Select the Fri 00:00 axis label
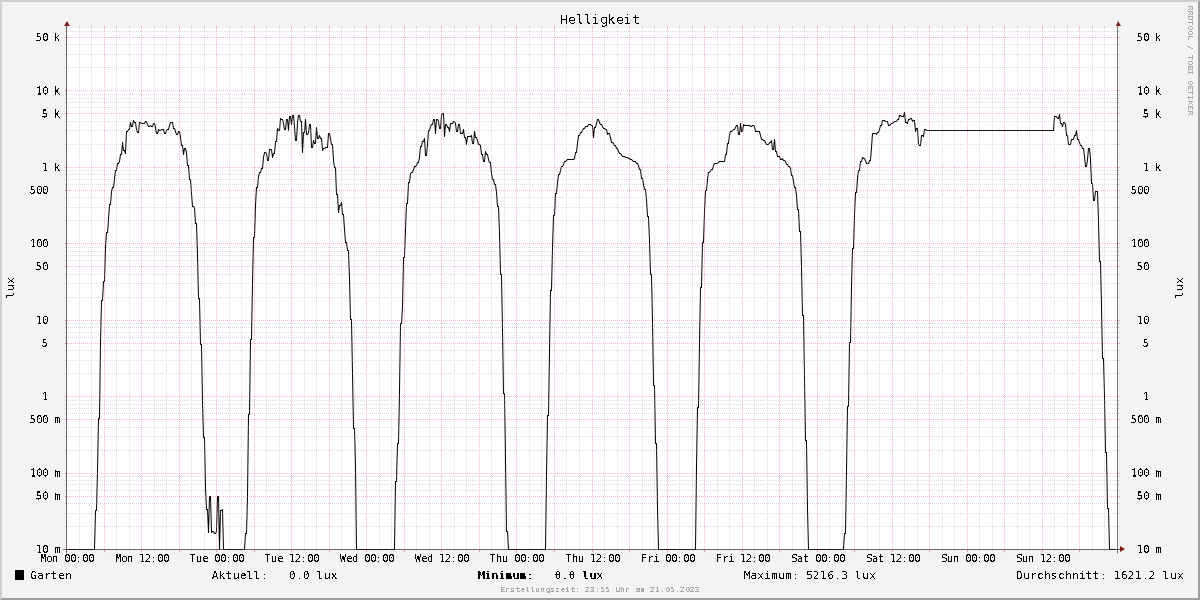The width and height of the screenshot is (1200, 600). [x=668, y=559]
